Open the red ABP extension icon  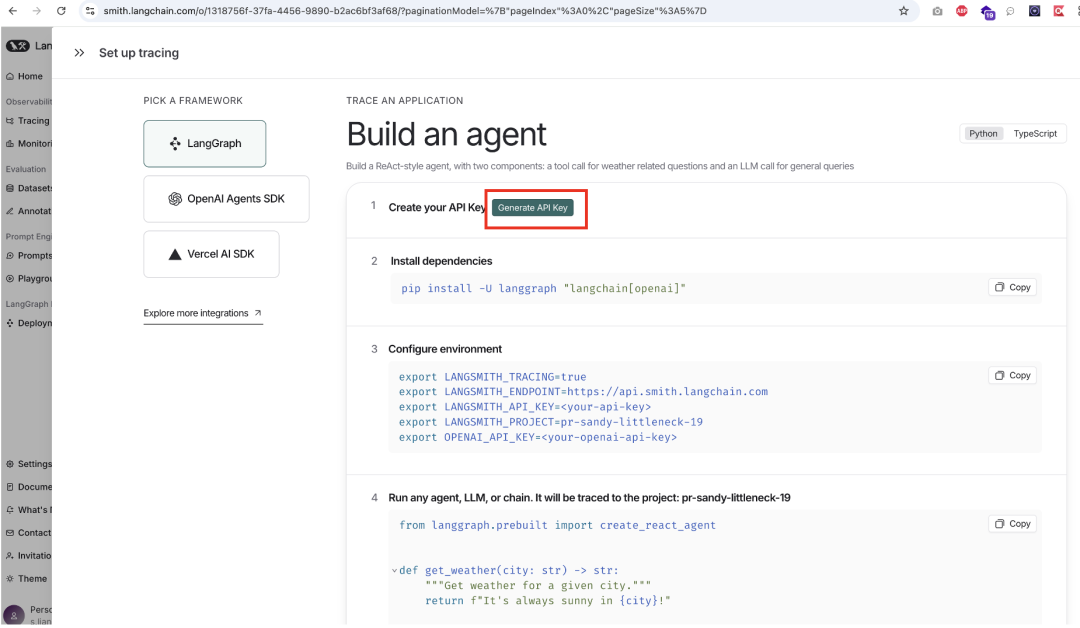(x=962, y=11)
